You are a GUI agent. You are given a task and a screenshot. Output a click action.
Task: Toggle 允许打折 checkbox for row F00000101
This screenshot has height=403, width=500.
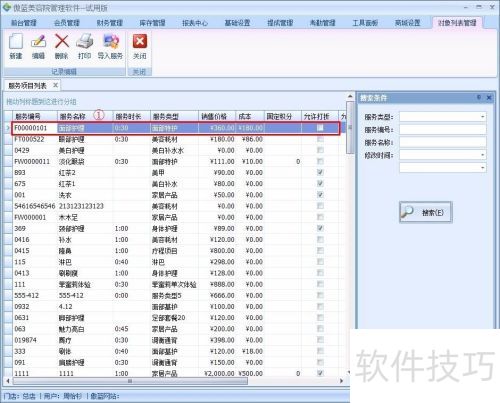pyautogui.click(x=320, y=128)
